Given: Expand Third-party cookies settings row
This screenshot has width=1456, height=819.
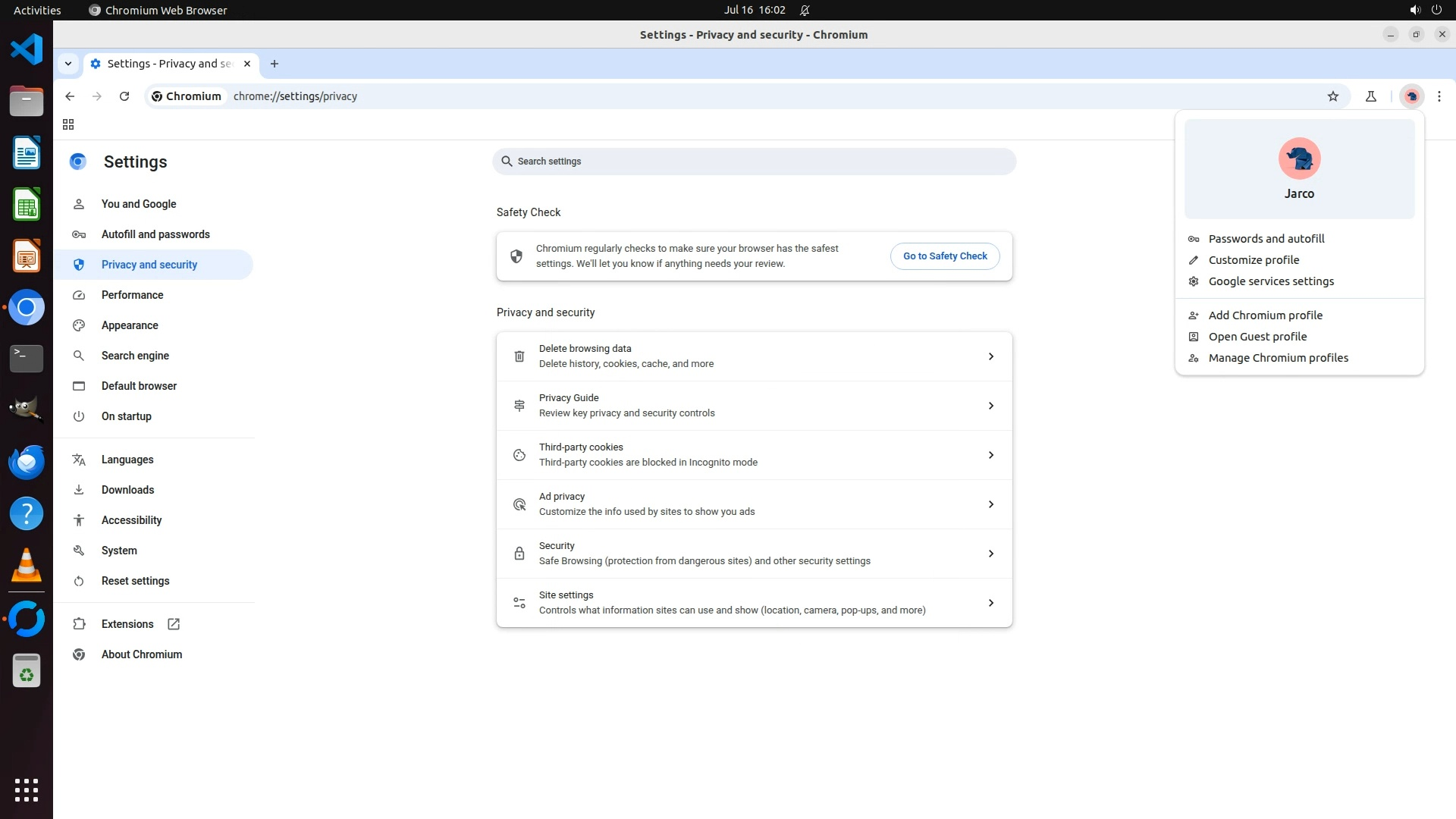Looking at the screenshot, I should click(x=754, y=455).
